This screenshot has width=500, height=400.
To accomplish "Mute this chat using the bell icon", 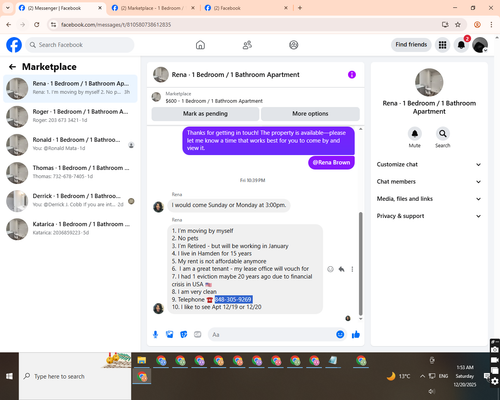I will click(415, 134).
